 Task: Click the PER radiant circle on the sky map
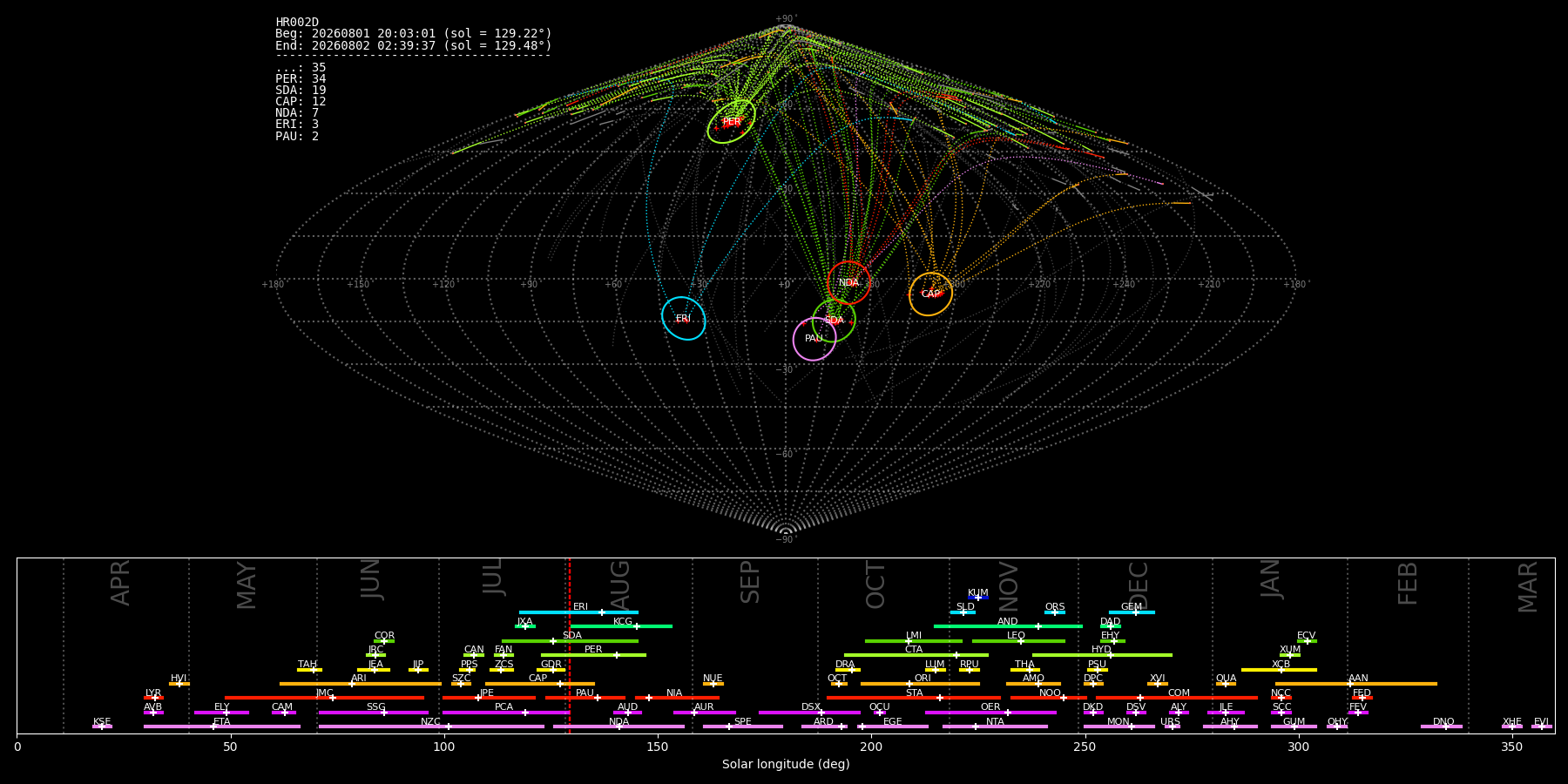(731, 122)
